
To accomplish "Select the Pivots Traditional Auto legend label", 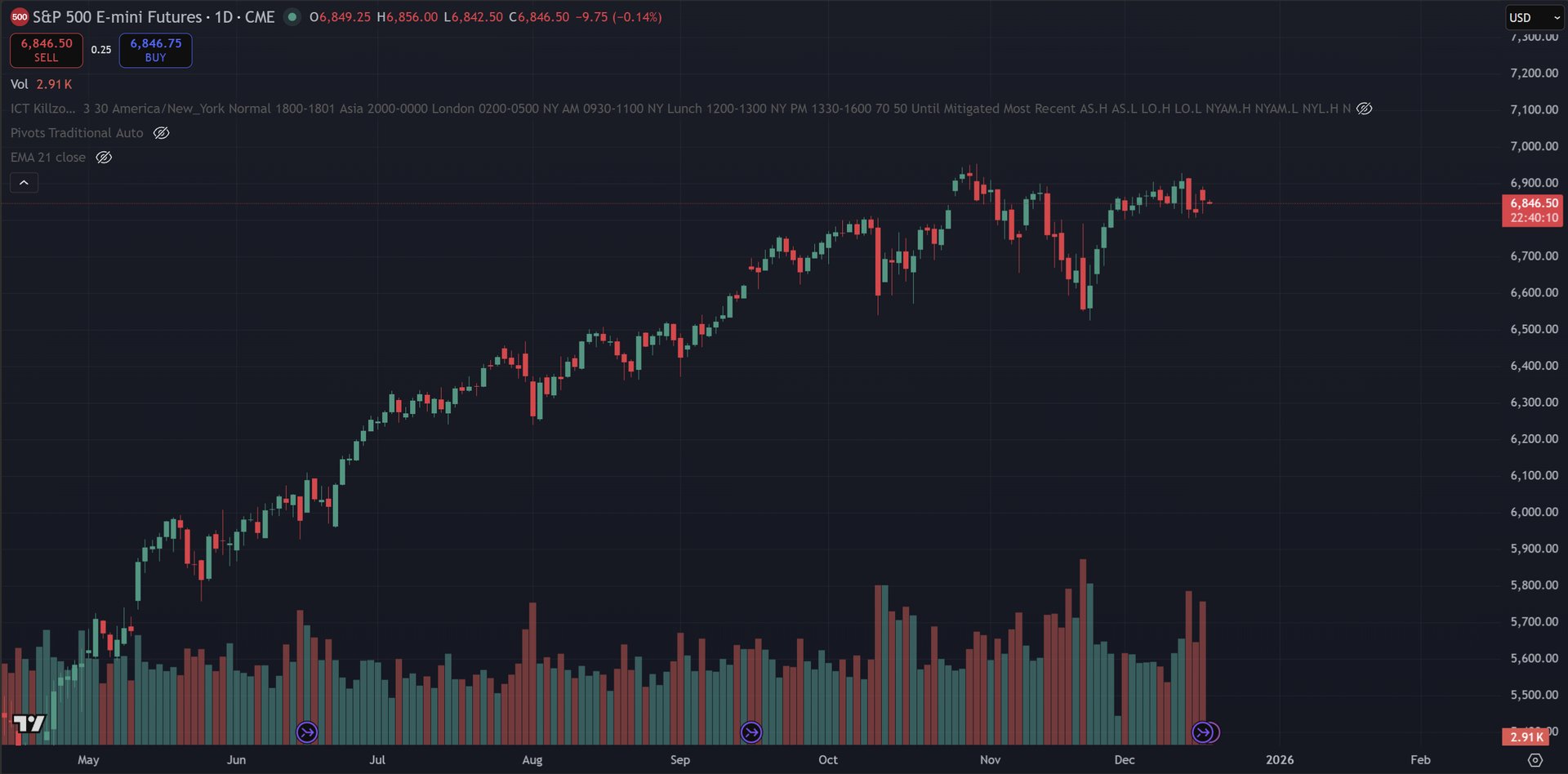I will pos(77,133).
